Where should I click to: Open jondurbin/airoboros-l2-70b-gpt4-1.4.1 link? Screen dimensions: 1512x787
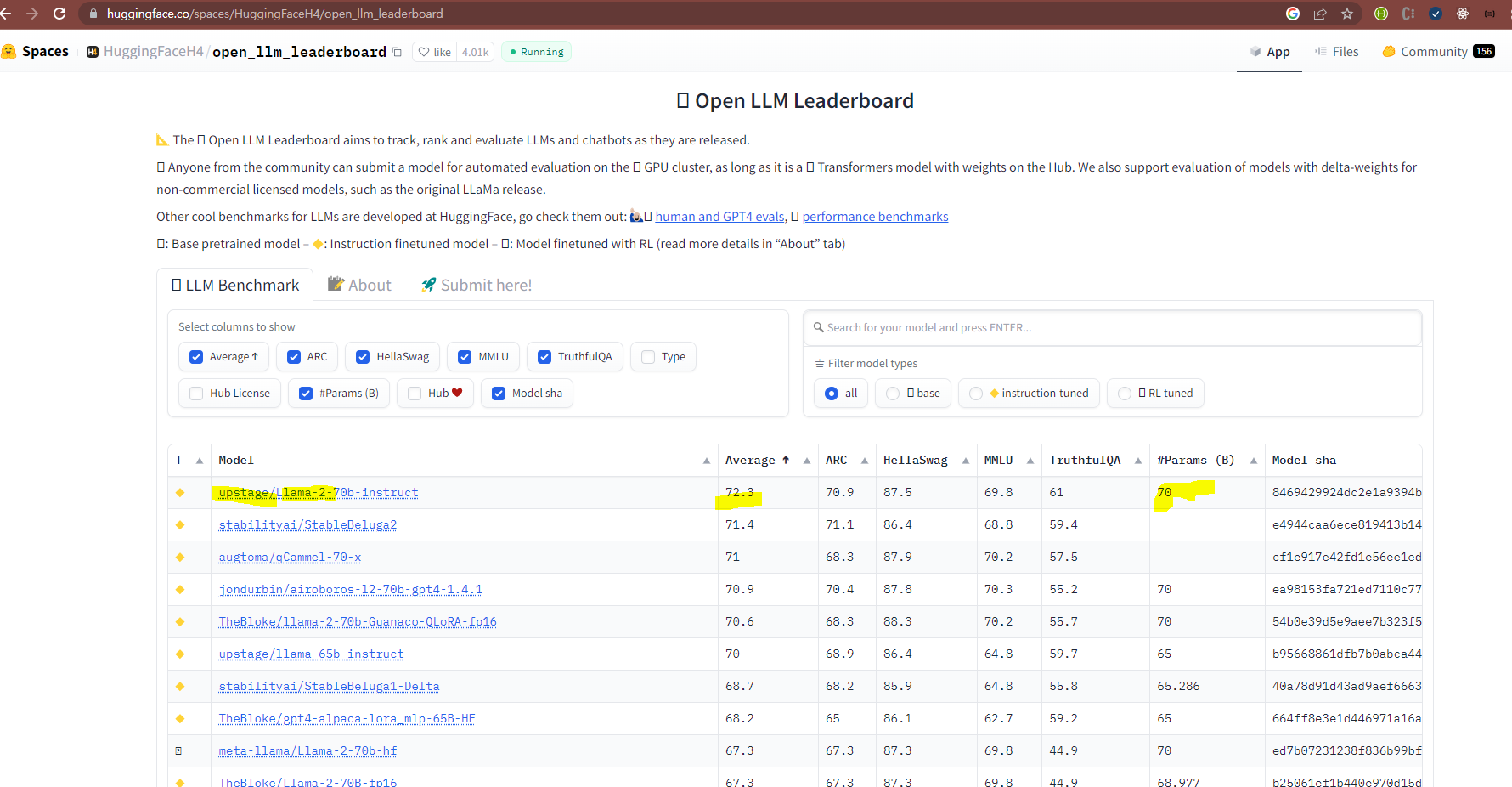[x=351, y=590]
